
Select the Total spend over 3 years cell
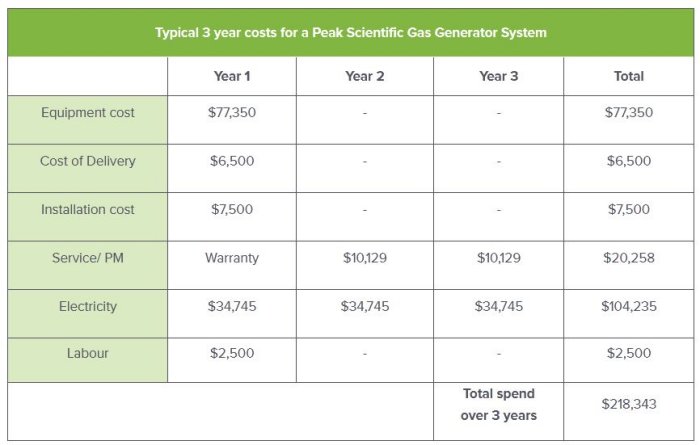(x=499, y=404)
